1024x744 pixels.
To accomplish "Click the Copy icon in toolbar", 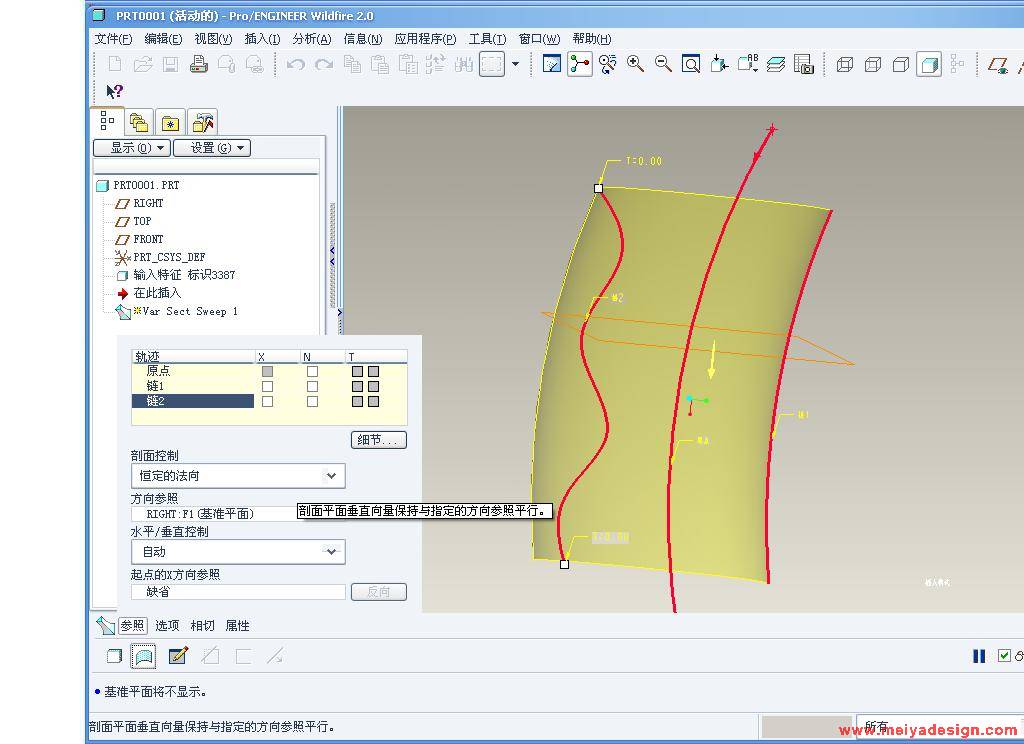I will [x=352, y=64].
